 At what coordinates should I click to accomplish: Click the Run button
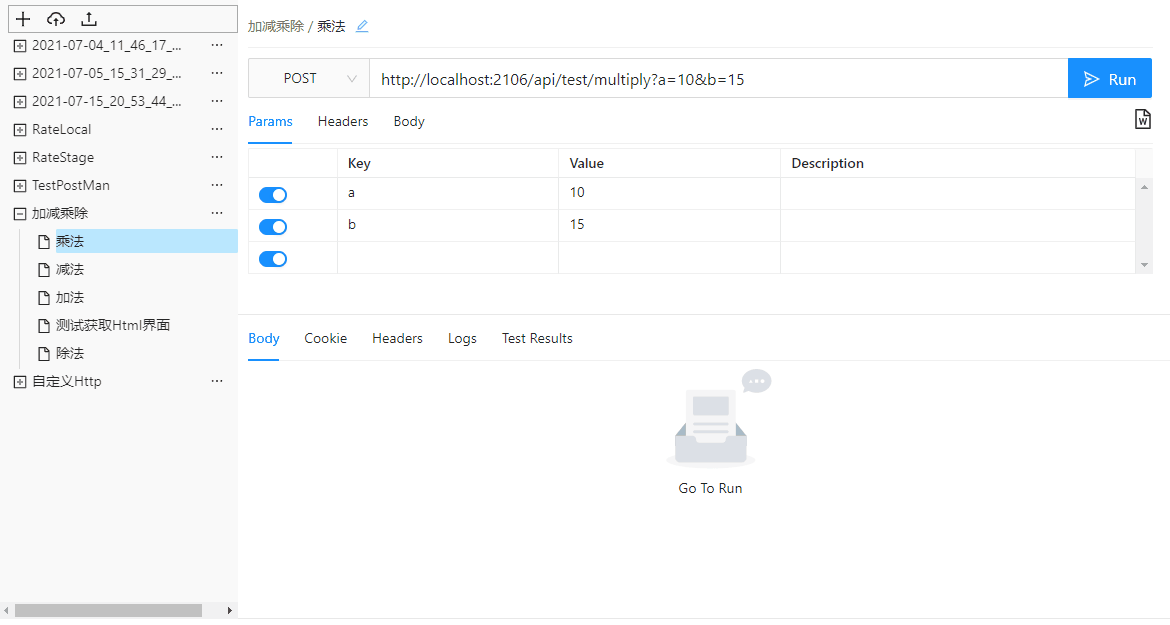(x=1110, y=78)
